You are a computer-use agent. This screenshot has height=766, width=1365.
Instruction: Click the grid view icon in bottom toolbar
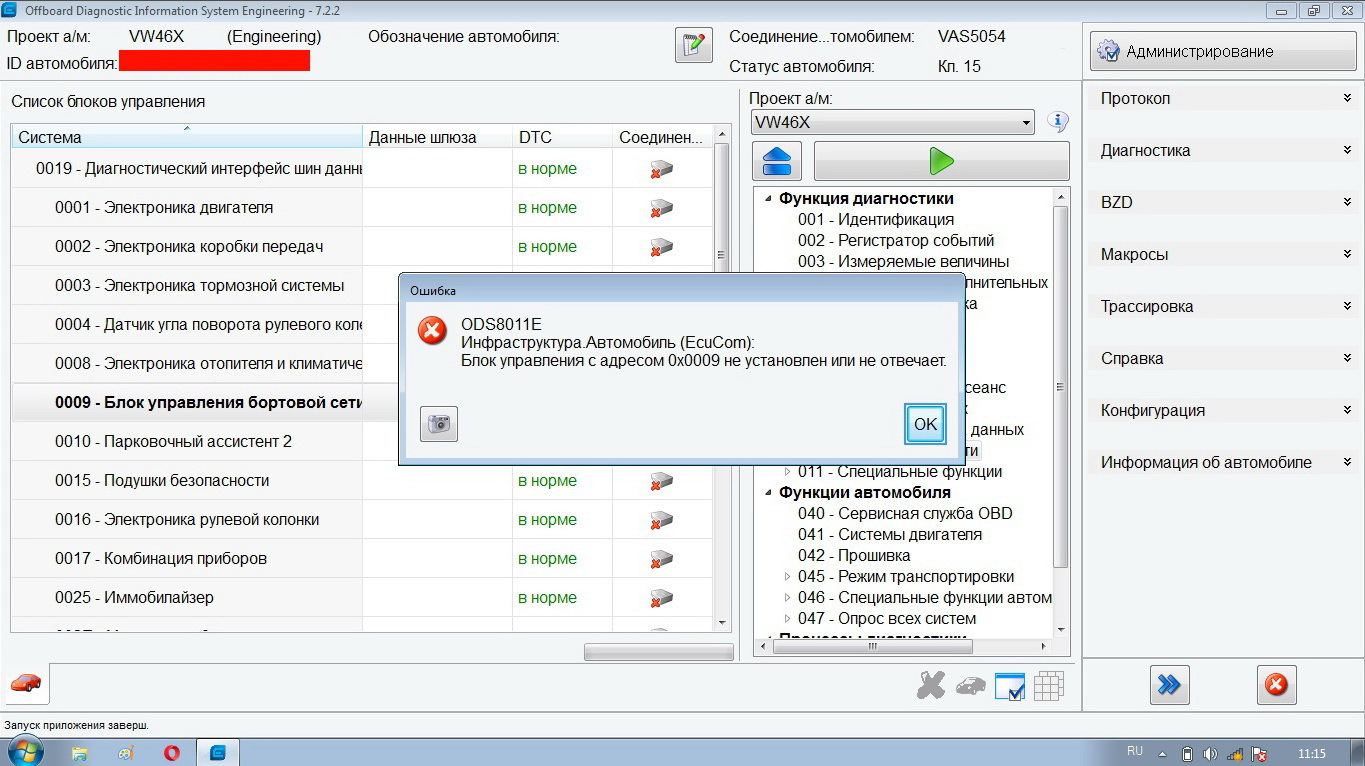click(x=1048, y=686)
